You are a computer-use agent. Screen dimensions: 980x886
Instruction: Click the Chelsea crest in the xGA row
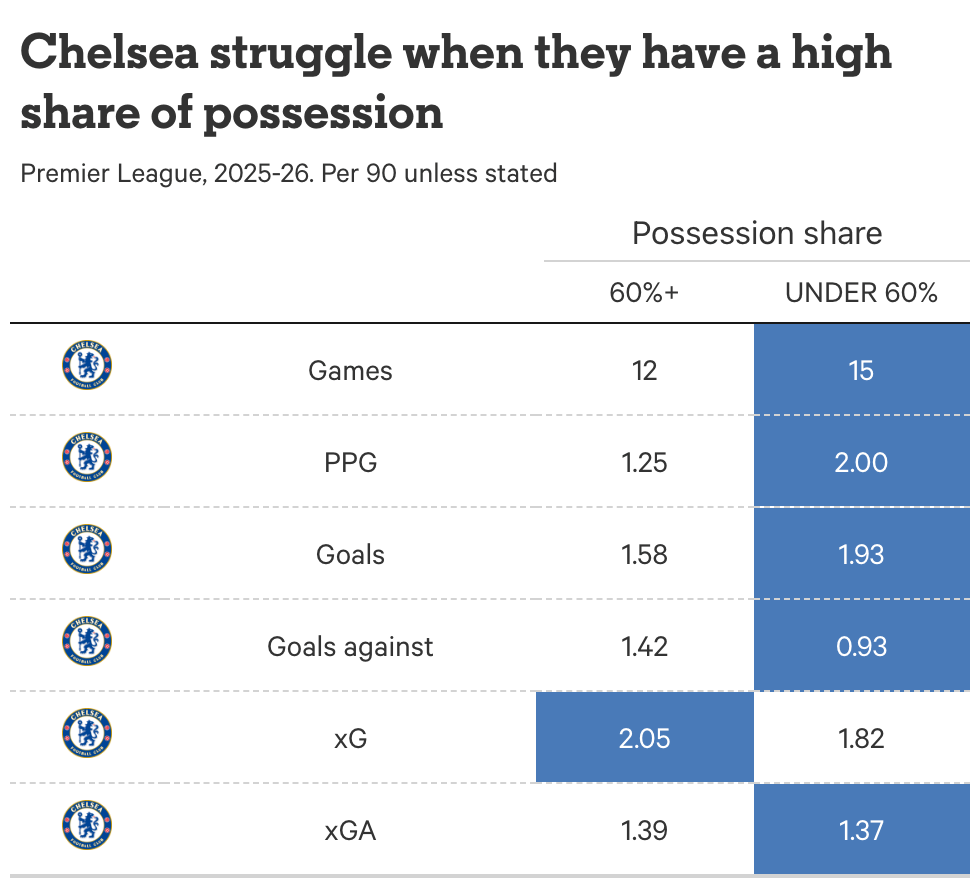pyautogui.click(x=87, y=826)
